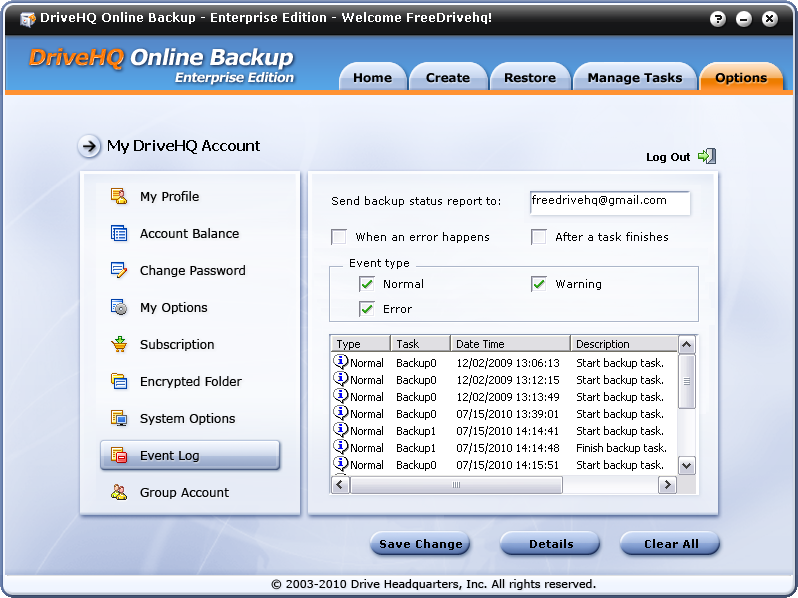Viewport: 798px width, 598px height.
Task: Enable 'When an error happens' checkbox
Action: point(339,237)
